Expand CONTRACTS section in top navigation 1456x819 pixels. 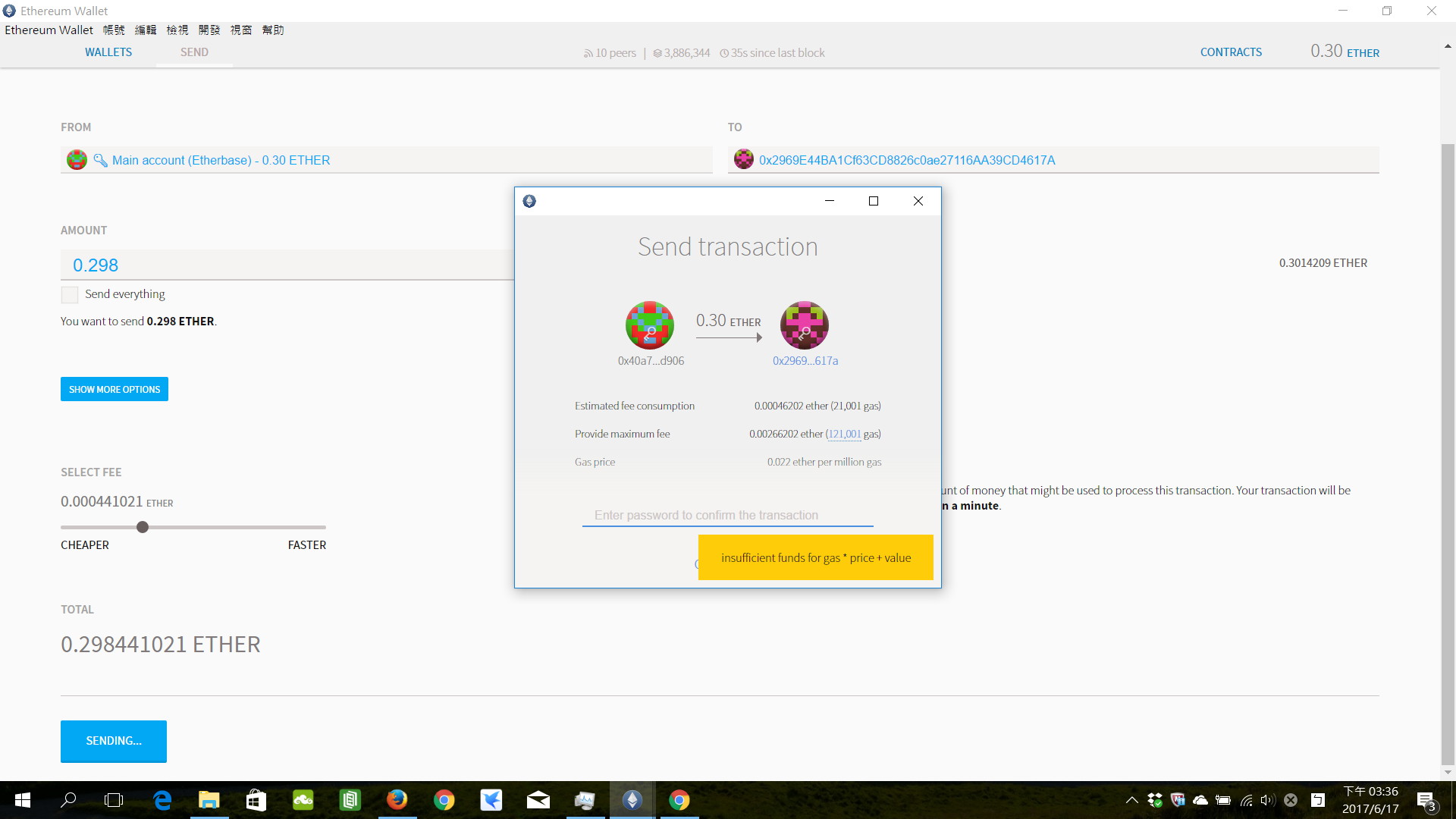1231,52
